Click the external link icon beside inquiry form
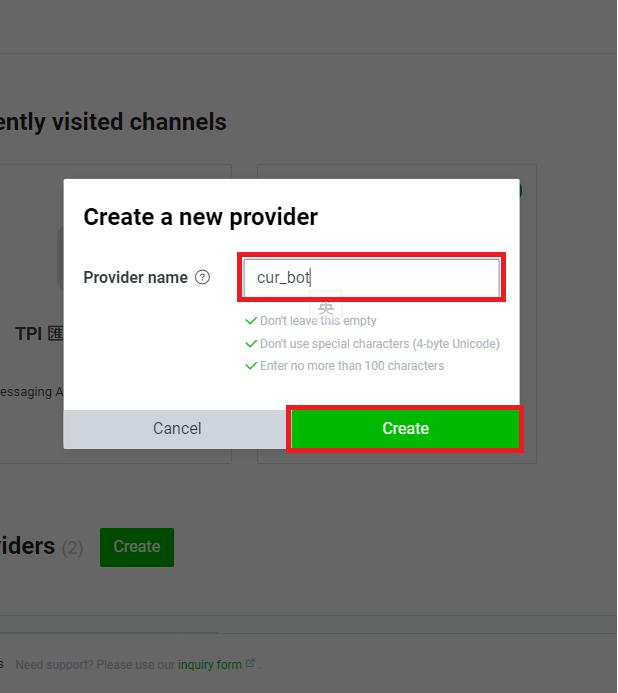Image resolution: width=618 pixels, height=693 pixels. 250,663
